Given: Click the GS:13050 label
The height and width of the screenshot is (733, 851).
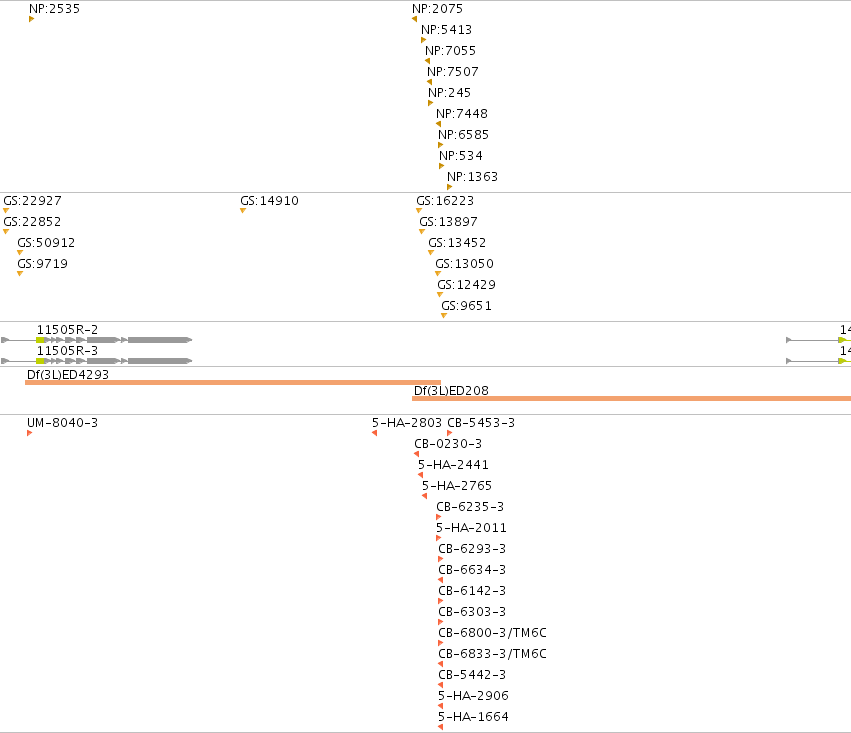Looking at the screenshot, I should 465,264.
